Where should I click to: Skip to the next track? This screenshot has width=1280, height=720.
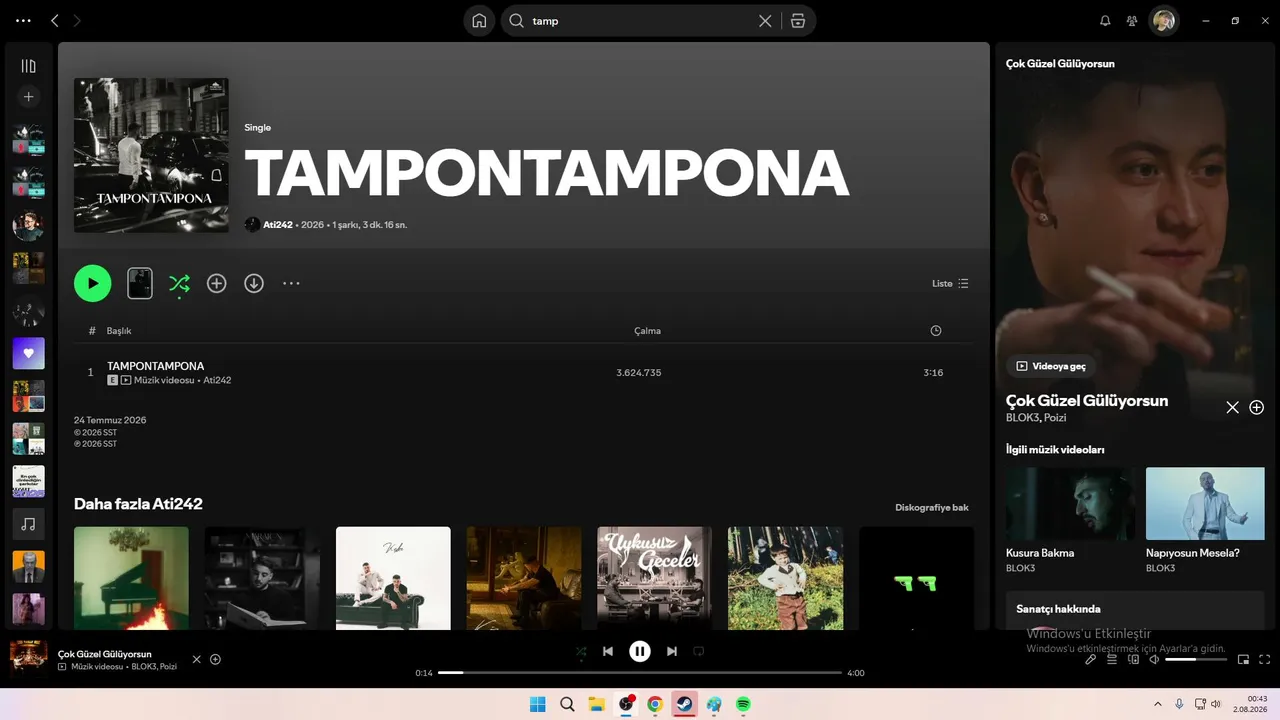pos(672,651)
